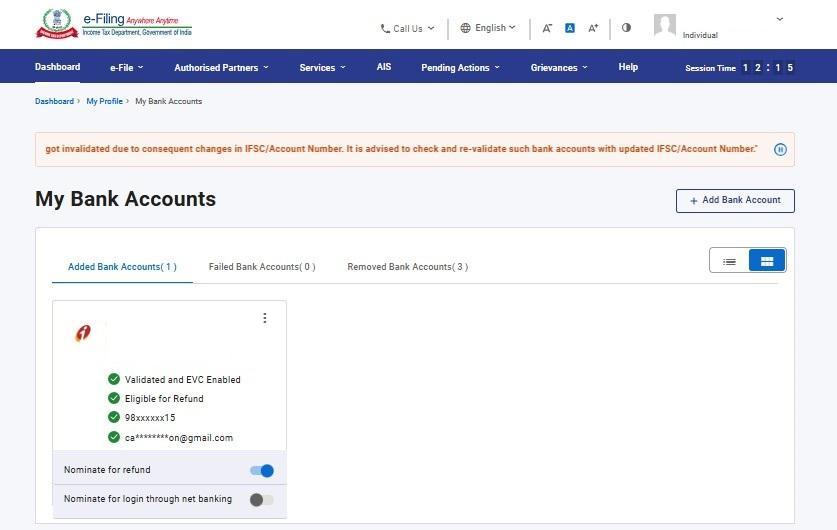Image resolution: width=837 pixels, height=530 pixels.
Task: Reset font size with default A icon
Action: coord(570,28)
